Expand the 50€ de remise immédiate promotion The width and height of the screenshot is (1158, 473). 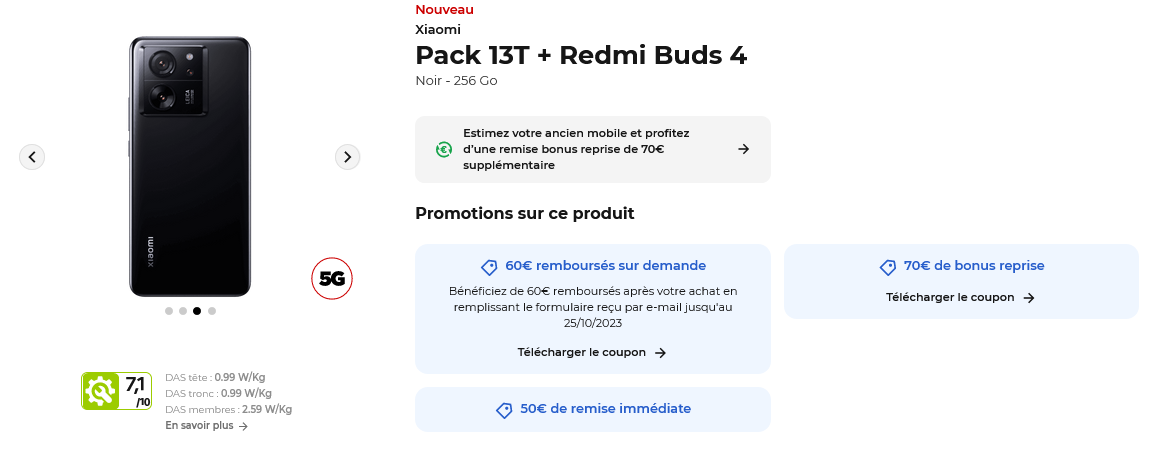click(x=605, y=409)
